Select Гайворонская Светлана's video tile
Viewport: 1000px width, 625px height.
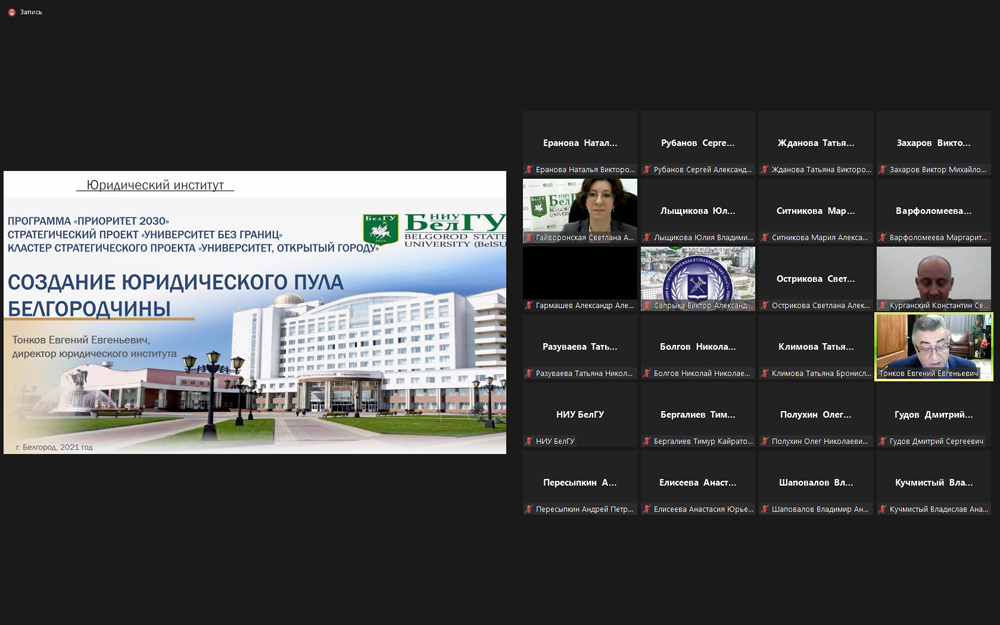[x=580, y=206]
